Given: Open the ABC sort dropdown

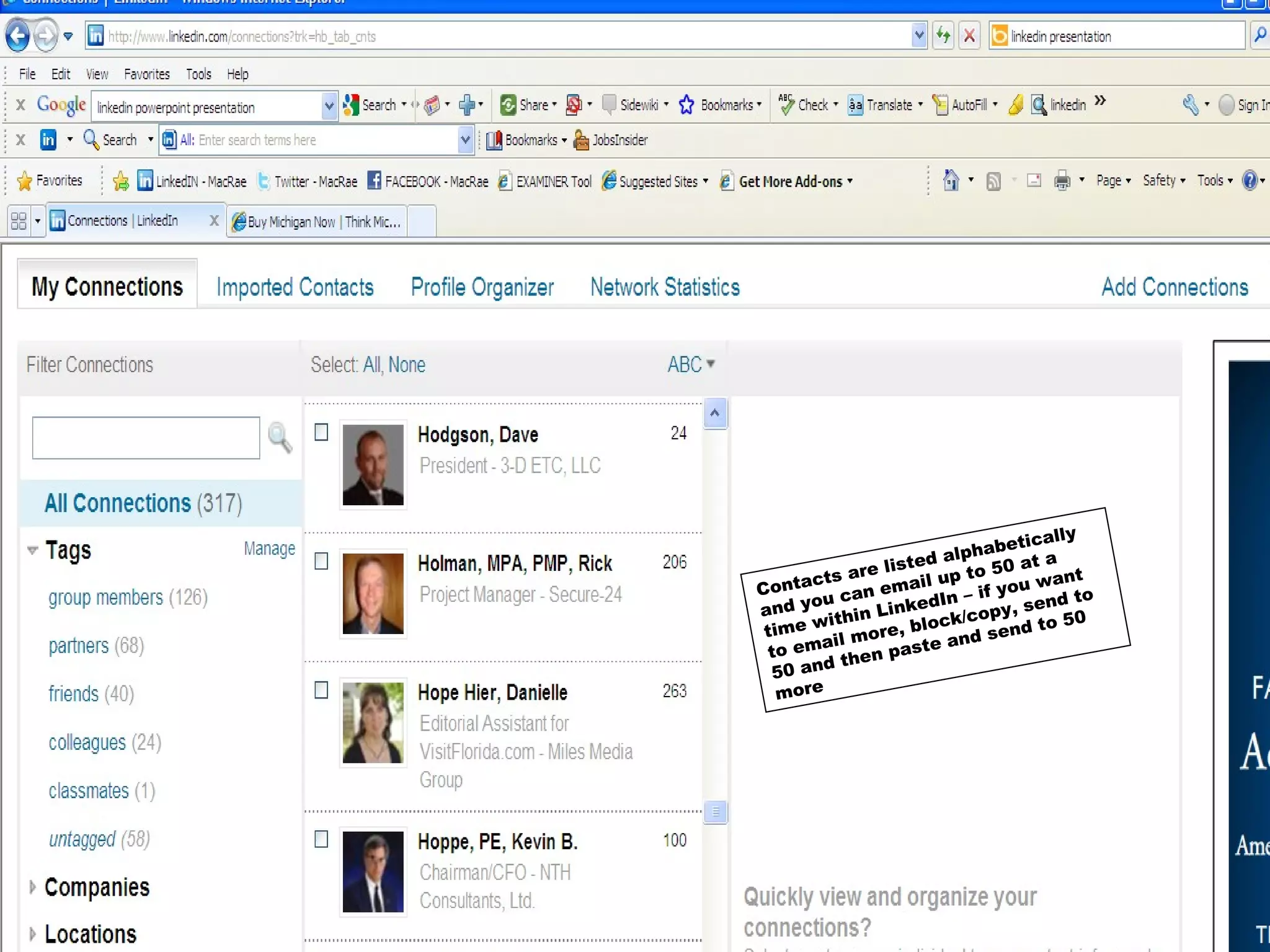Looking at the screenshot, I should (691, 364).
